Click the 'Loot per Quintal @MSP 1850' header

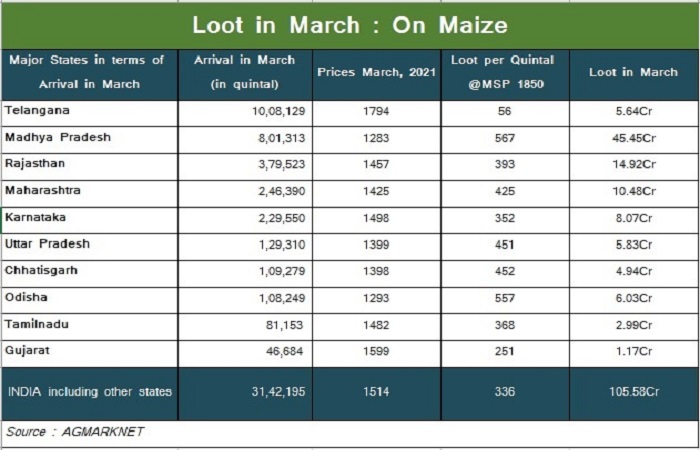click(504, 72)
